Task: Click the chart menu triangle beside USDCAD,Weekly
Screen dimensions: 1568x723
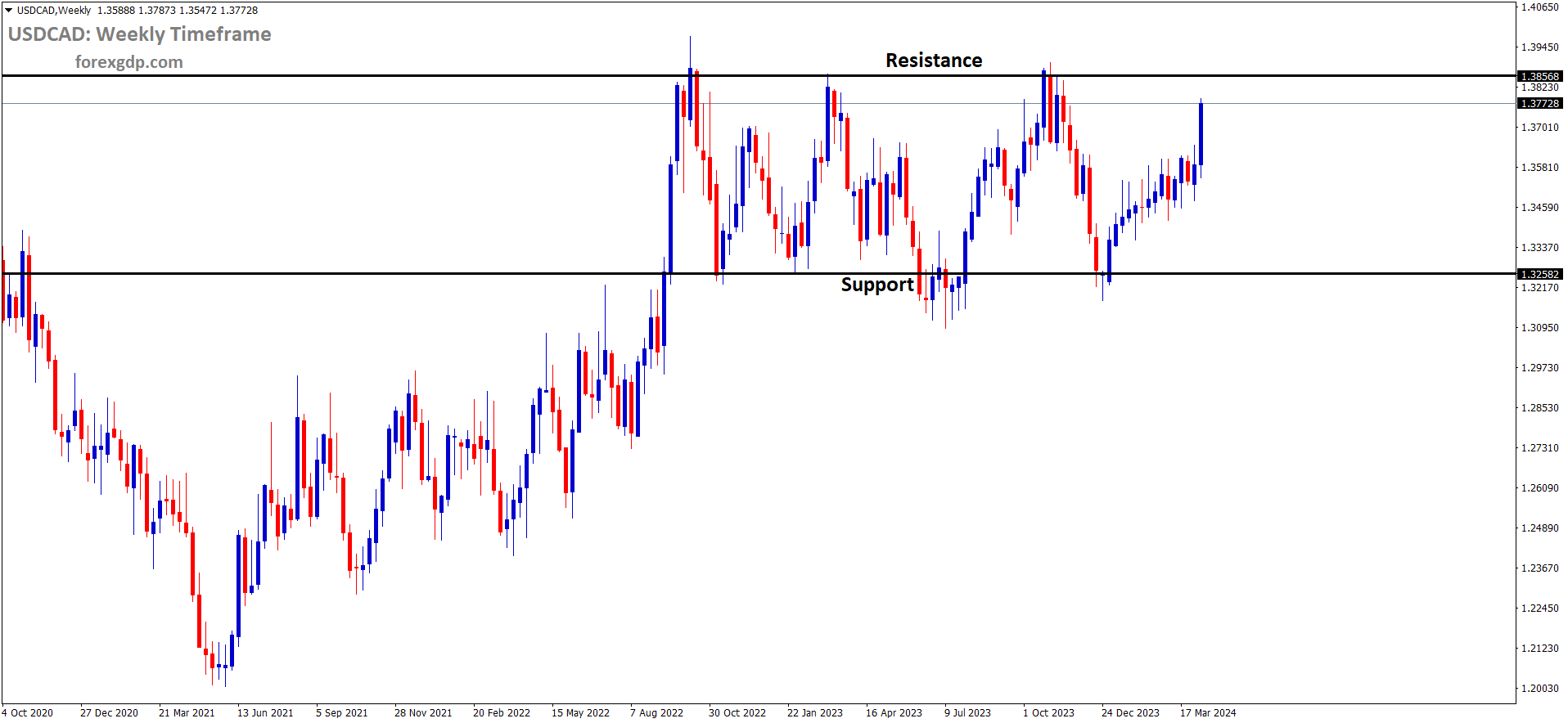Action: (x=9, y=11)
